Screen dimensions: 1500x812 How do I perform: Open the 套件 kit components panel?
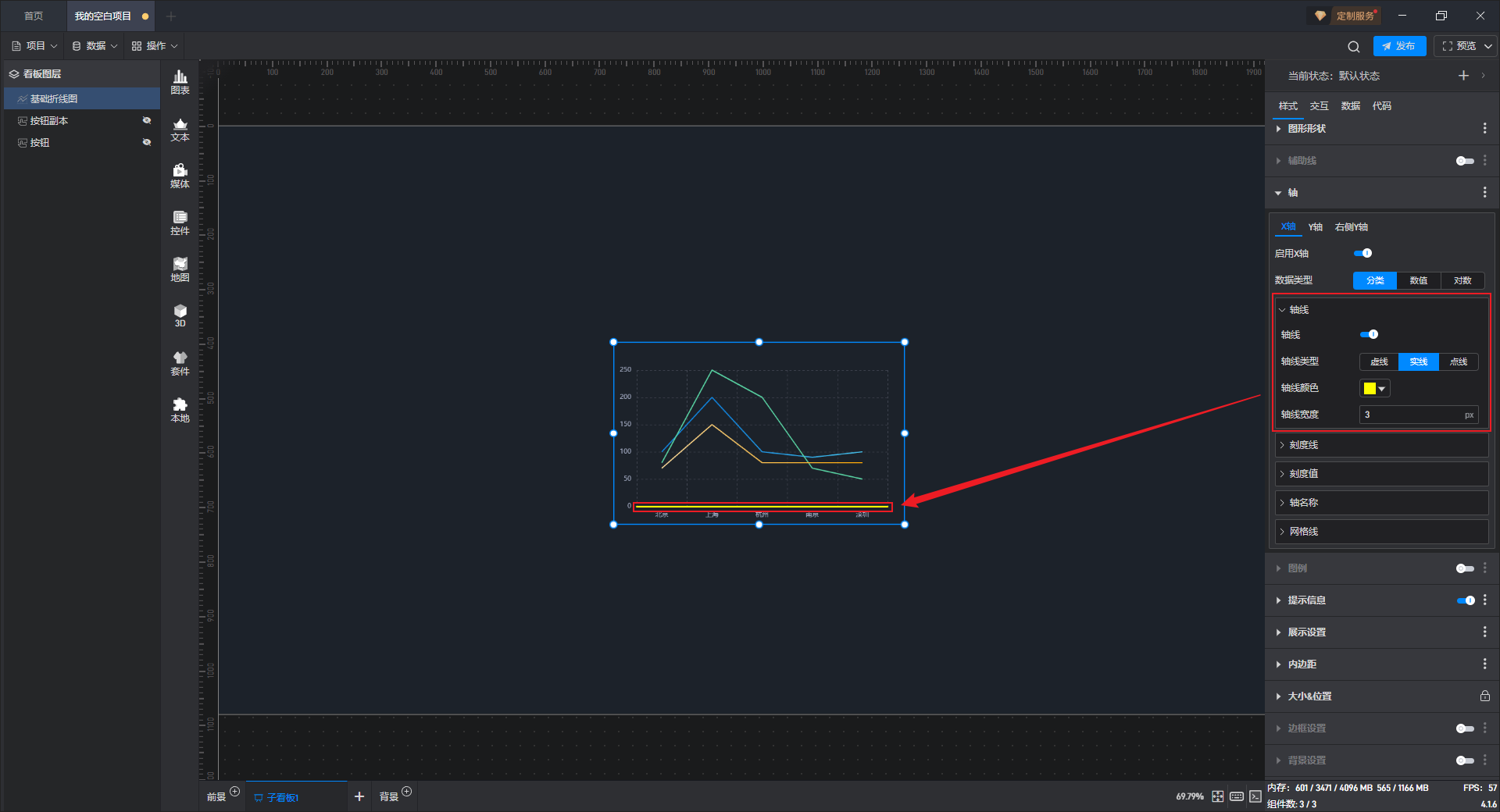coord(180,363)
